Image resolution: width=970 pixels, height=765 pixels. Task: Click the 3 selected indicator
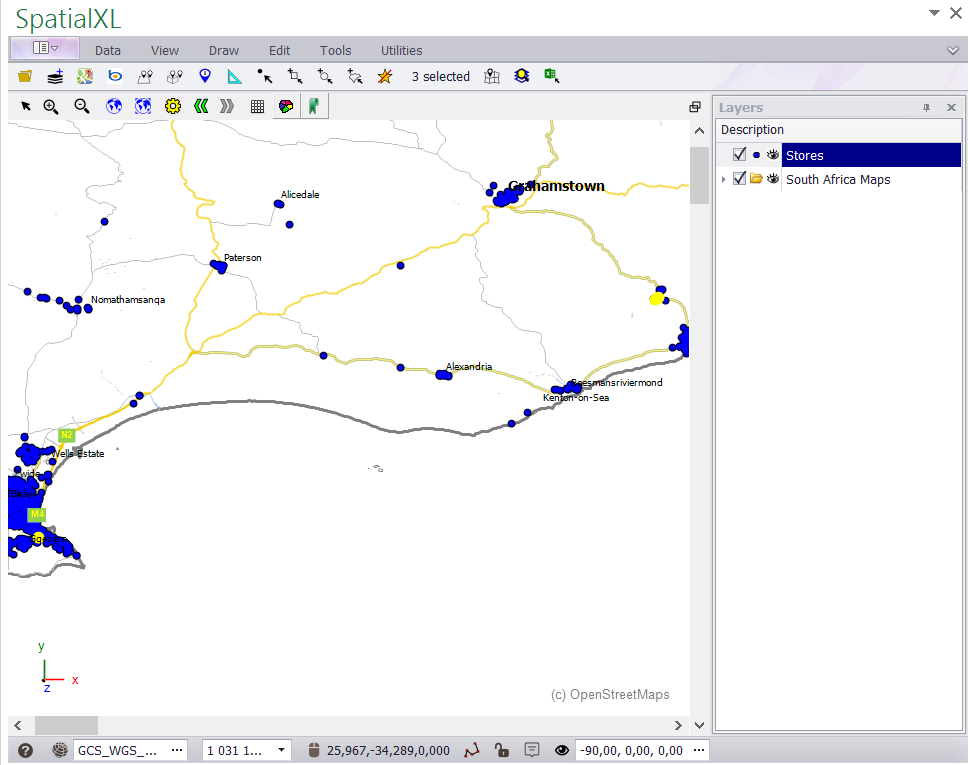(440, 76)
